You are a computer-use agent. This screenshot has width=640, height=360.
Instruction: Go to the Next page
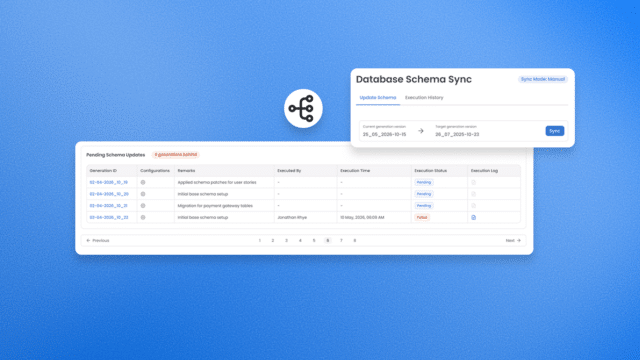[513, 240]
